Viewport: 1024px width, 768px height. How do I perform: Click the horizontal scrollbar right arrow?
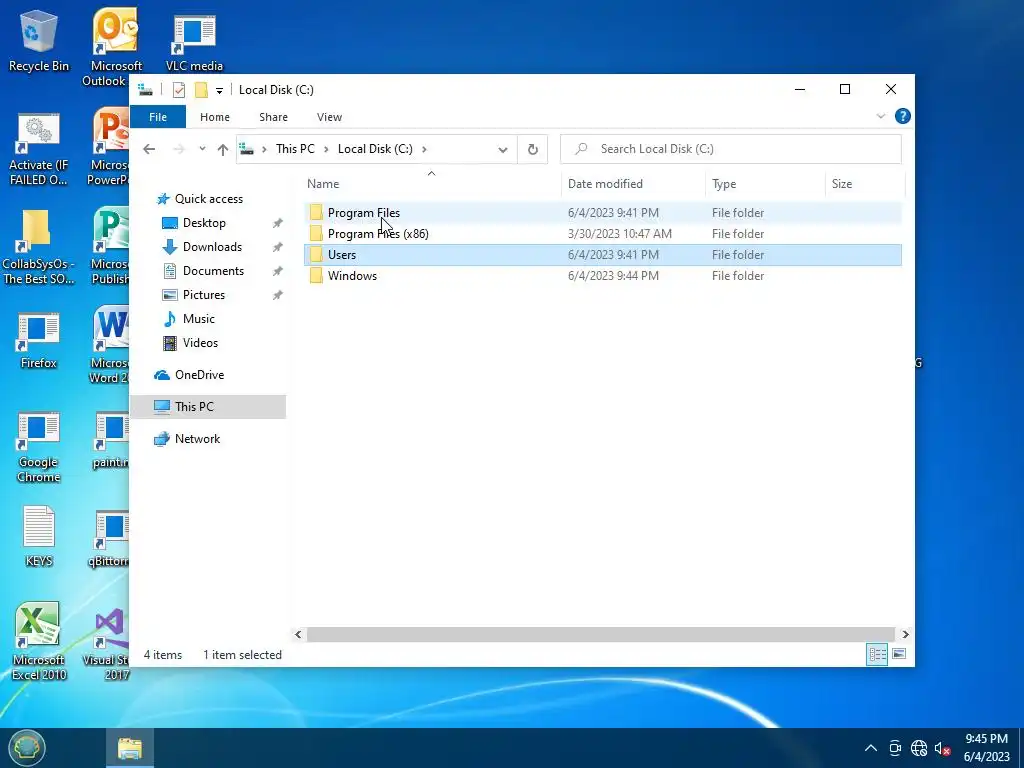pos(905,634)
